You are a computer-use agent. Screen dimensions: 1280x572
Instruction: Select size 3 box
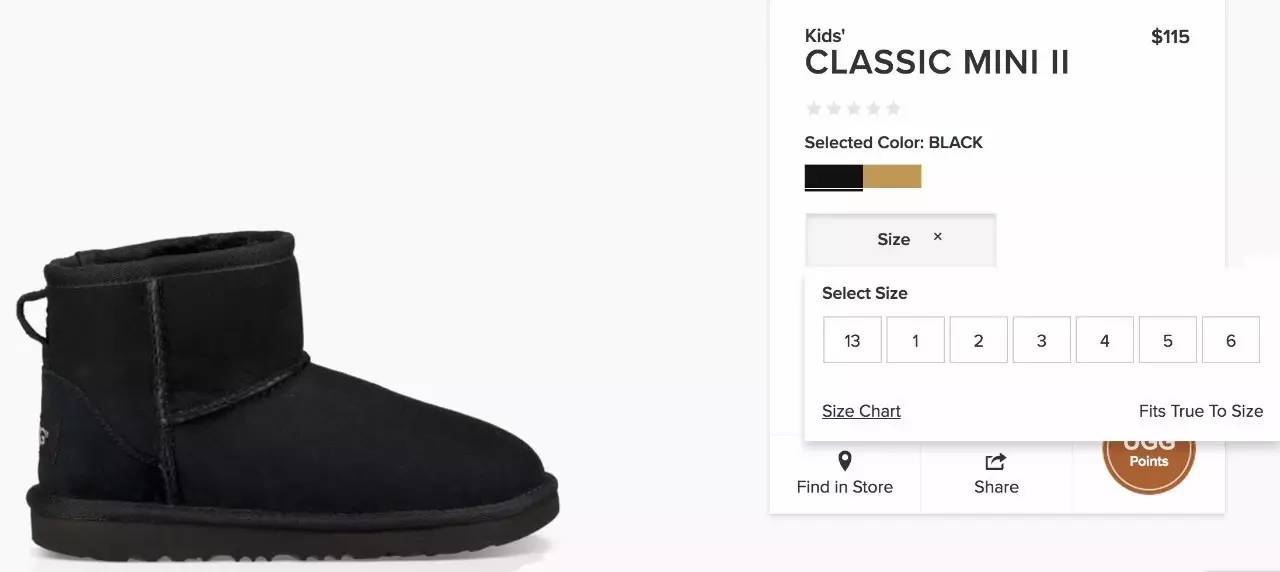tap(1041, 340)
